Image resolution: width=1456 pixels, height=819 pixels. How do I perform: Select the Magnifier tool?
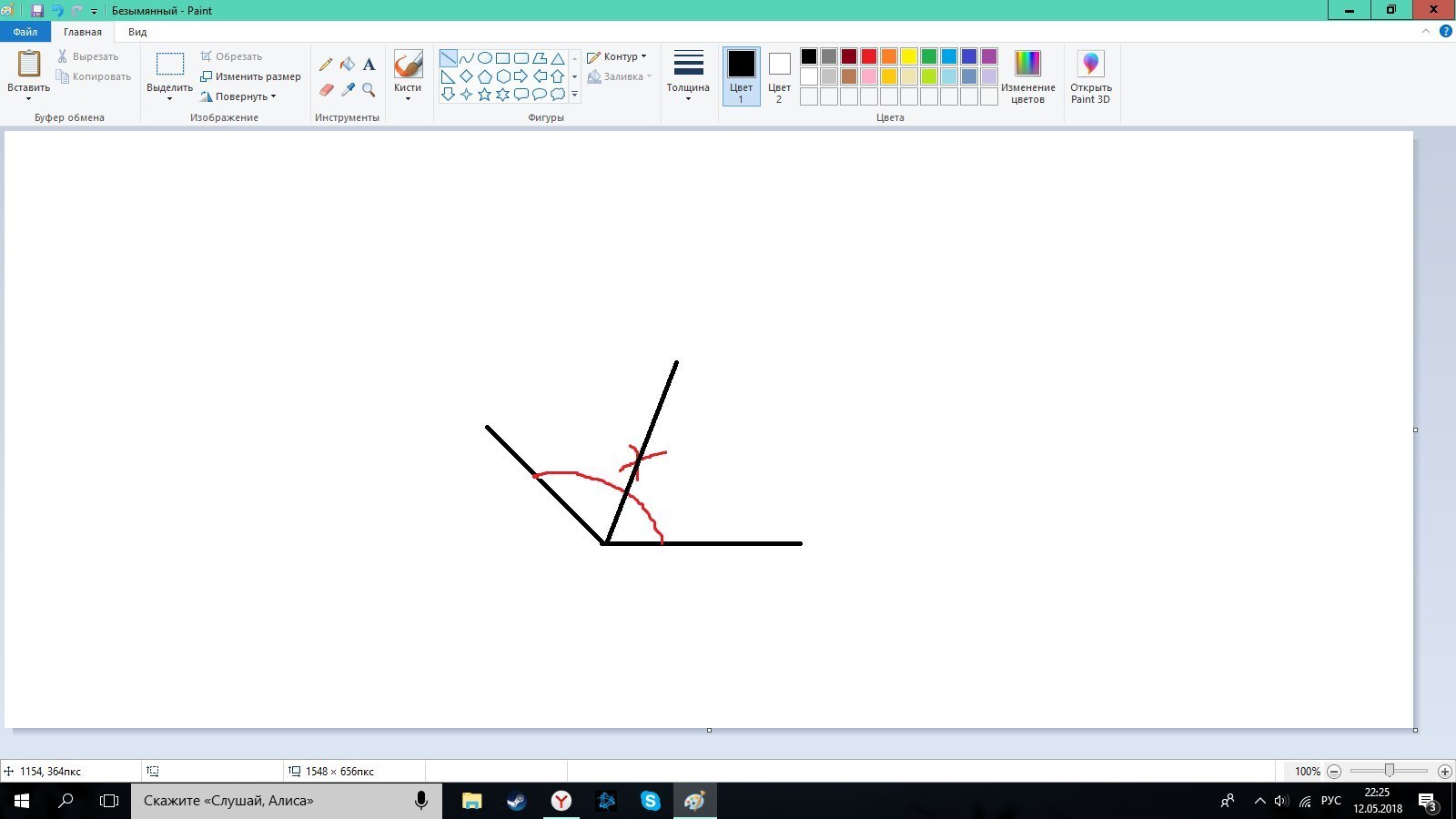[x=369, y=89]
